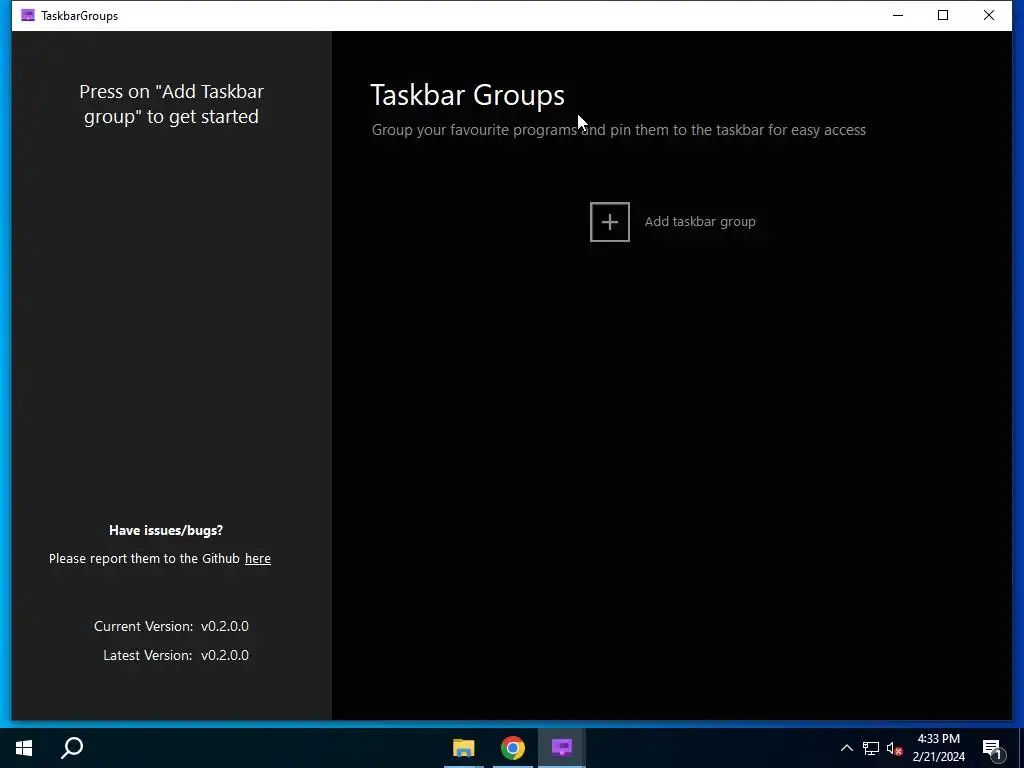Click the plus icon to add group
Viewport: 1024px width, 768px height.
tap(609, 222)
